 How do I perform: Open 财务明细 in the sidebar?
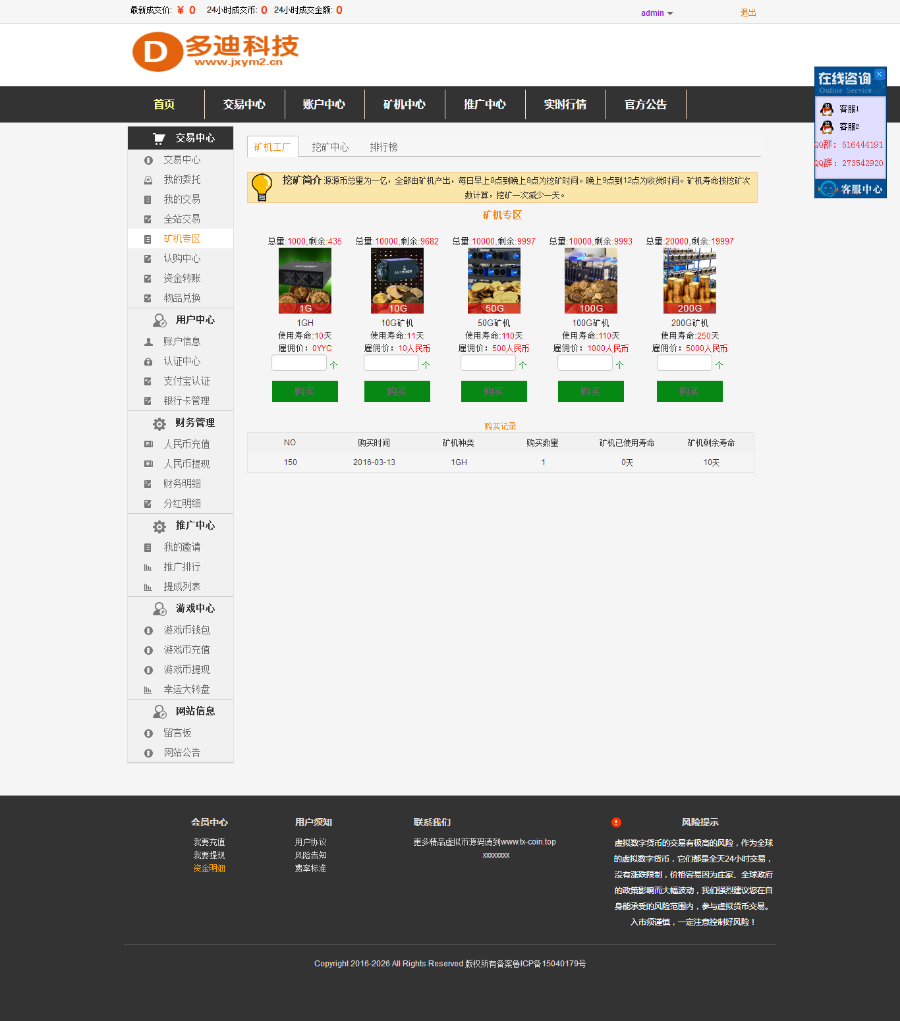(x=182, y=484)
